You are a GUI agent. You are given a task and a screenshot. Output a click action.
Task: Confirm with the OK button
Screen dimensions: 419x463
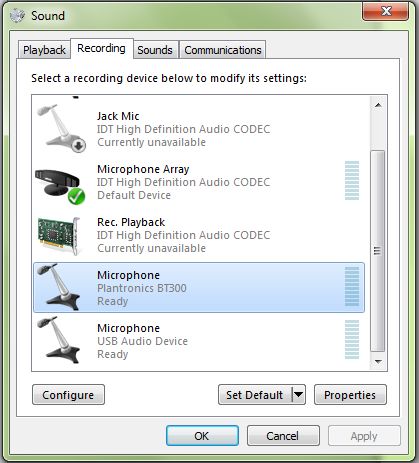coord(202,435)
